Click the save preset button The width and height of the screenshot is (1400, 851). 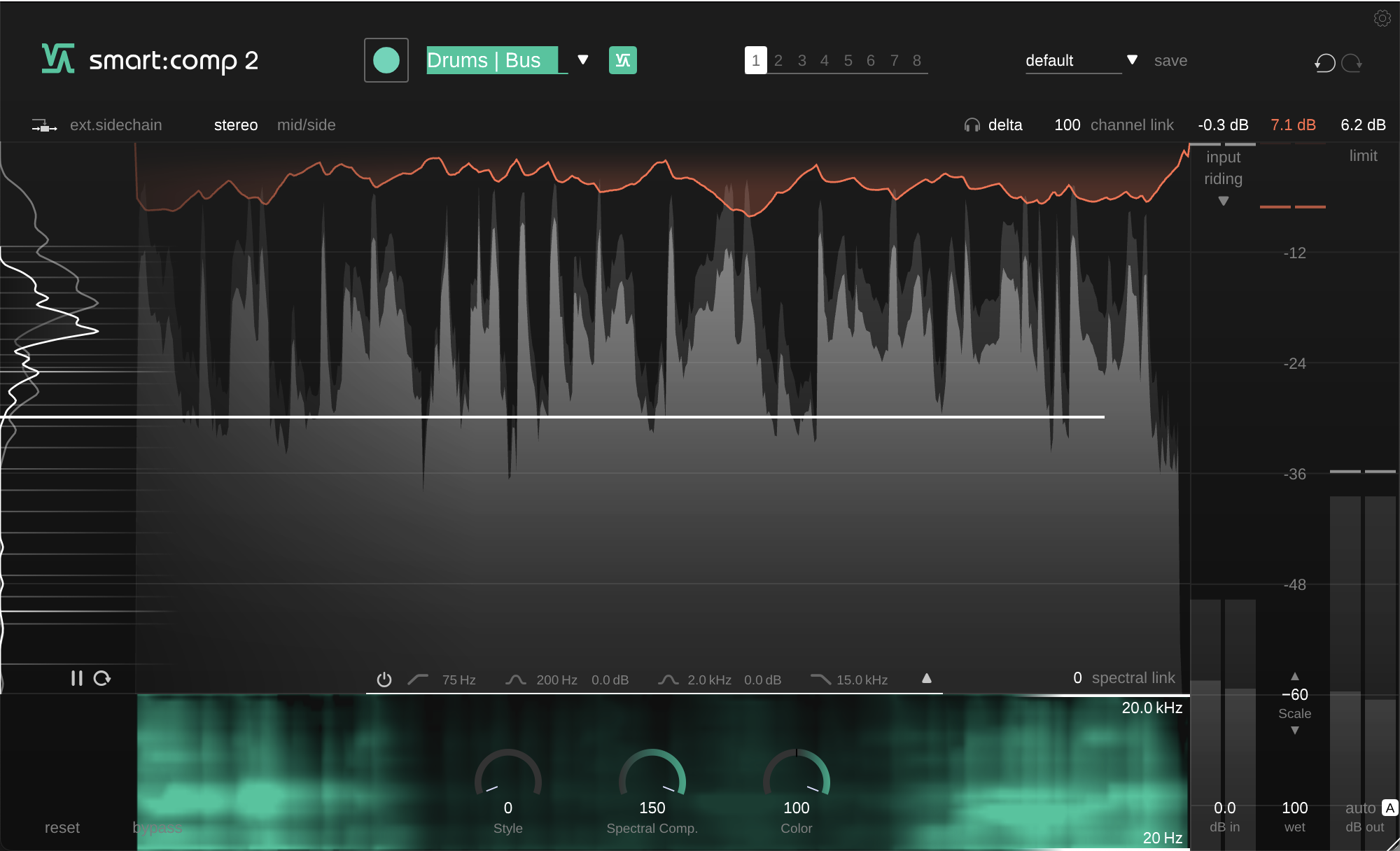[x=1172, y=60]
